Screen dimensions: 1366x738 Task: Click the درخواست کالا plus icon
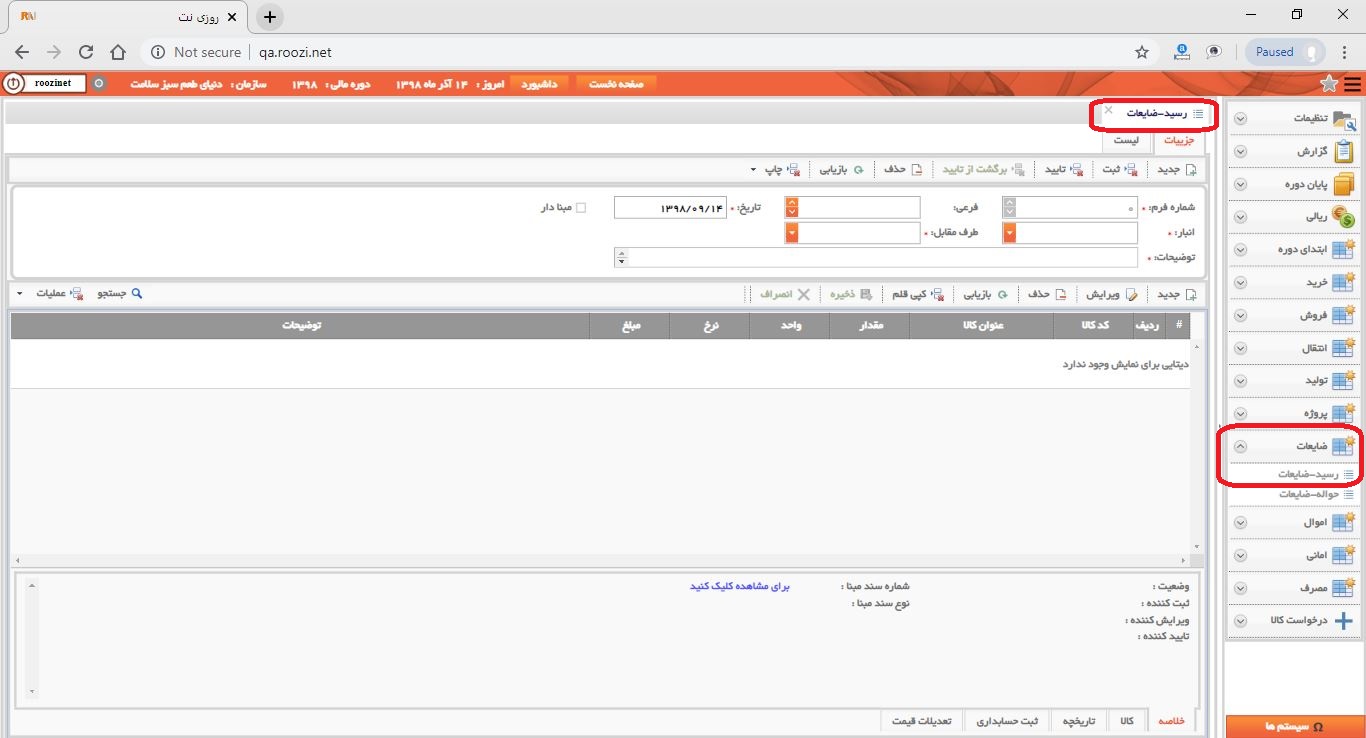point(1343,621)
